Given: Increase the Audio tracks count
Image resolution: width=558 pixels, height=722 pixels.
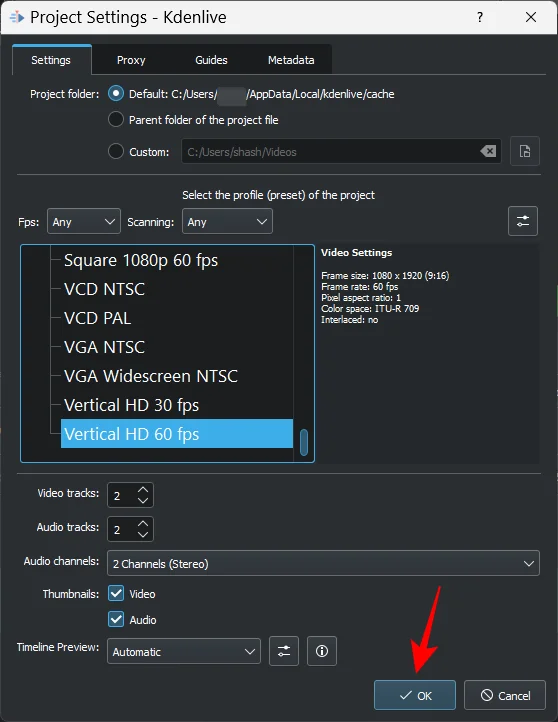Looking at the screenshot, I should click(143, 524).
